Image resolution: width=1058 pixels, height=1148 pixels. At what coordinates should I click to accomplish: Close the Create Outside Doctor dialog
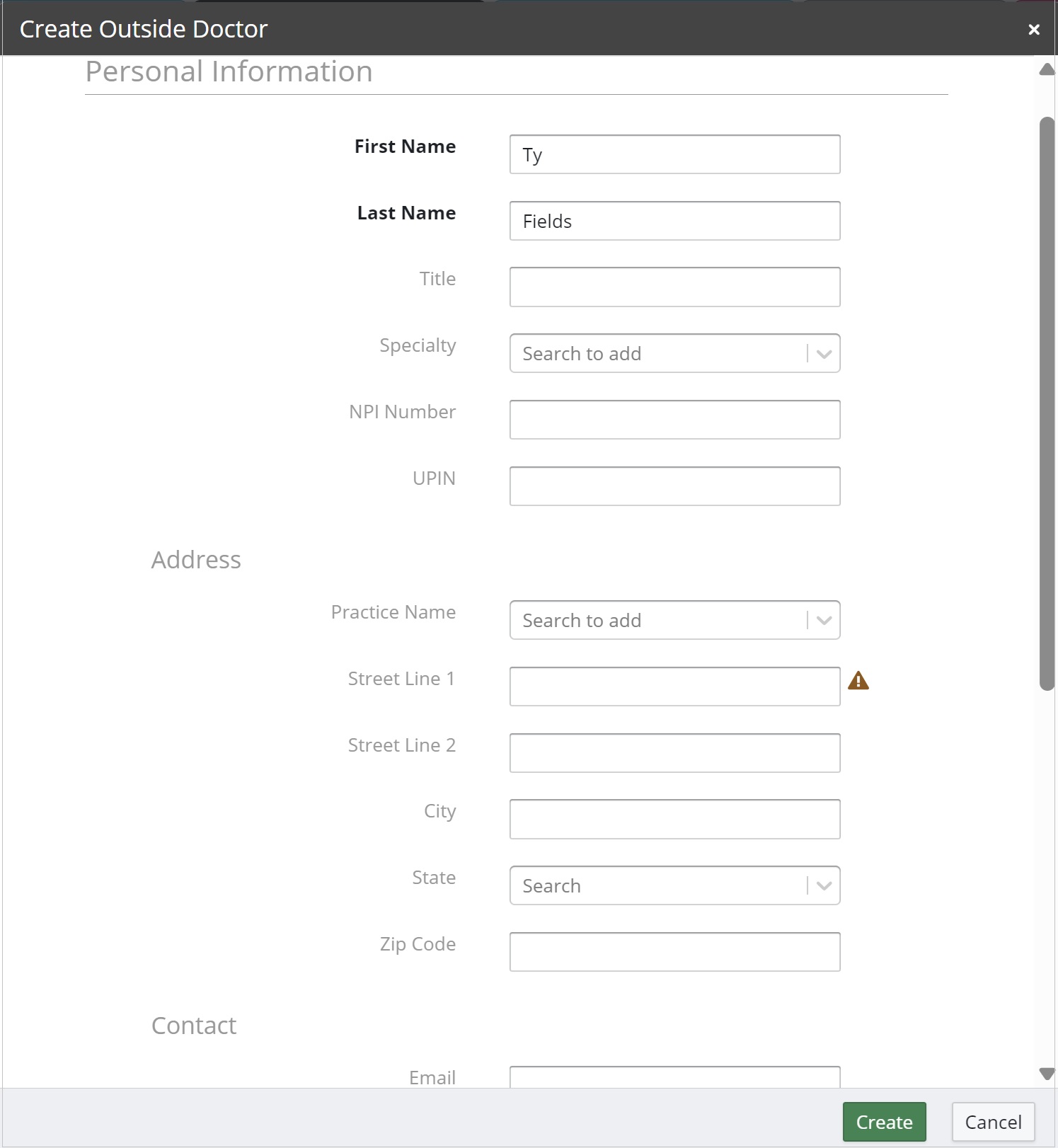click(x=1033, y=30)
